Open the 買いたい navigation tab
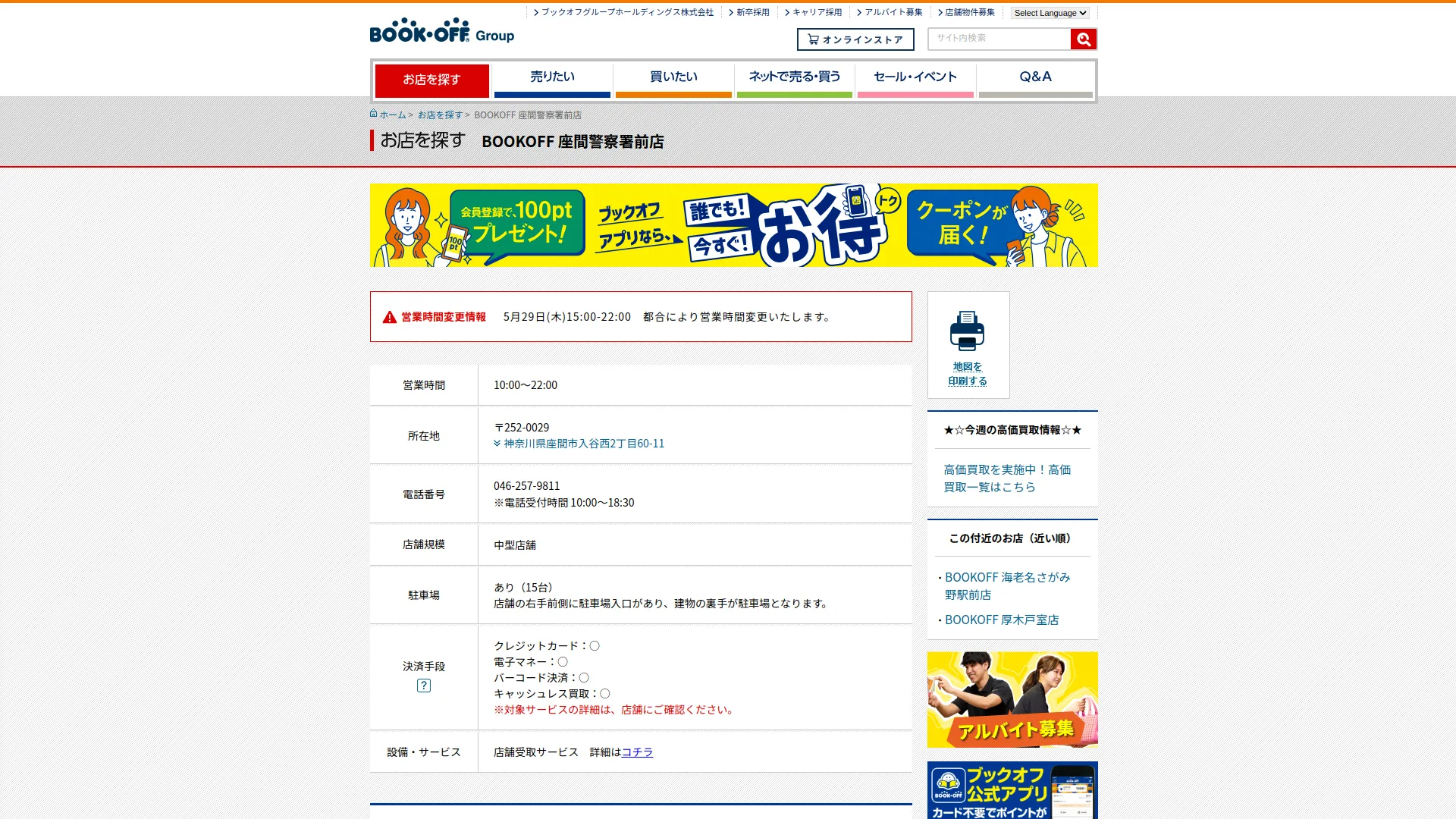1456x819 pixels. click(x=673, y=80)
